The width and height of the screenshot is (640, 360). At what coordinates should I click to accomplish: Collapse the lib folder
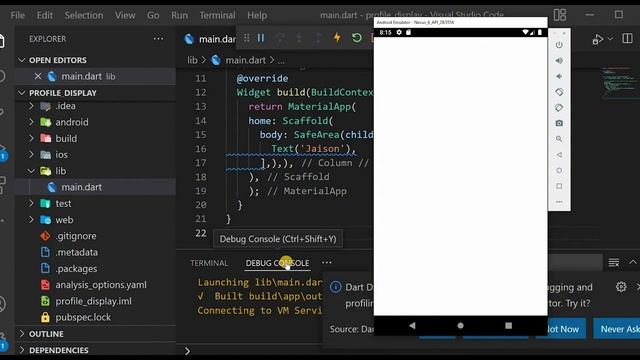[31, 171]
